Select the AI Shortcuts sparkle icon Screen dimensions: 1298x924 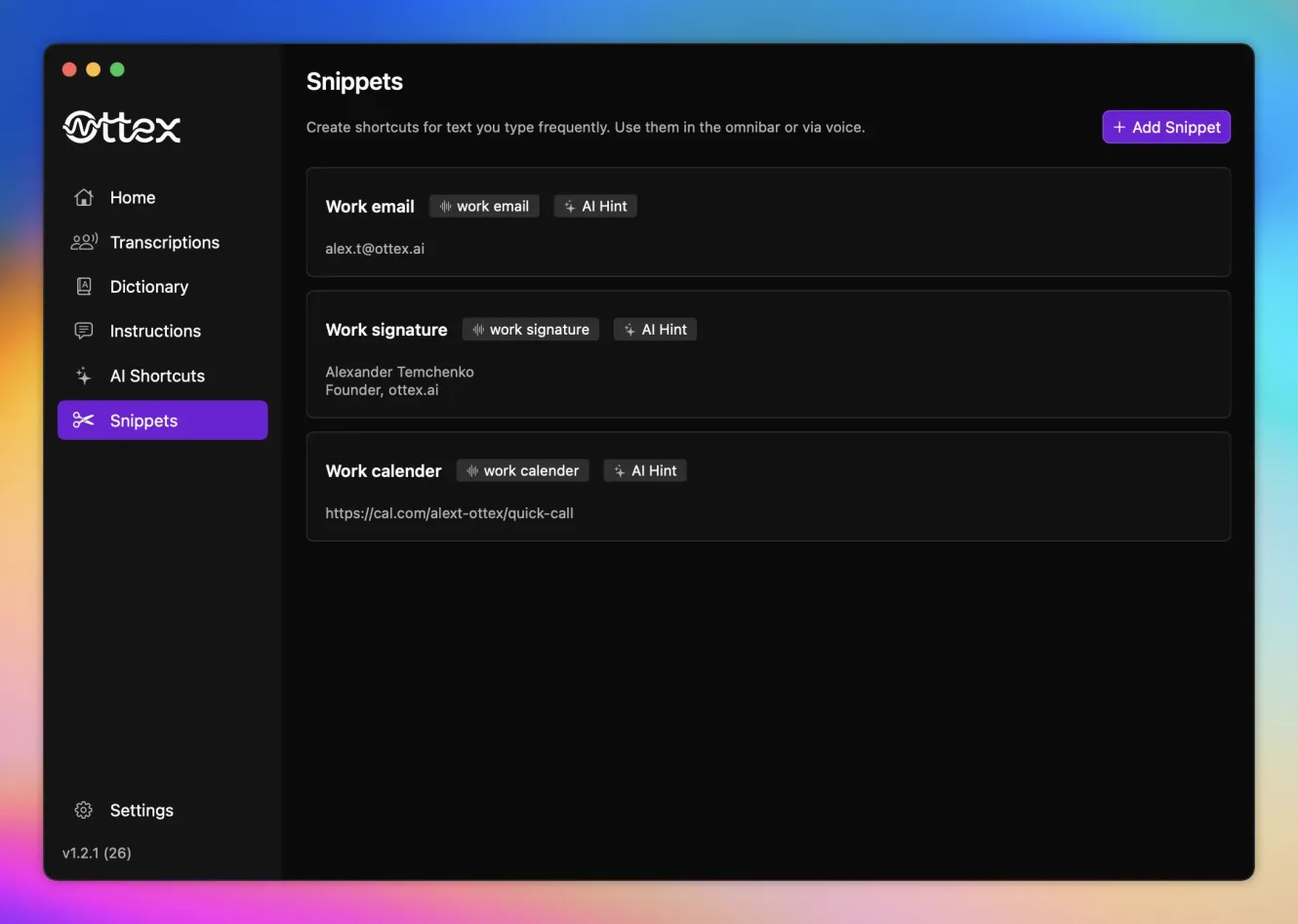pos(83,376)
